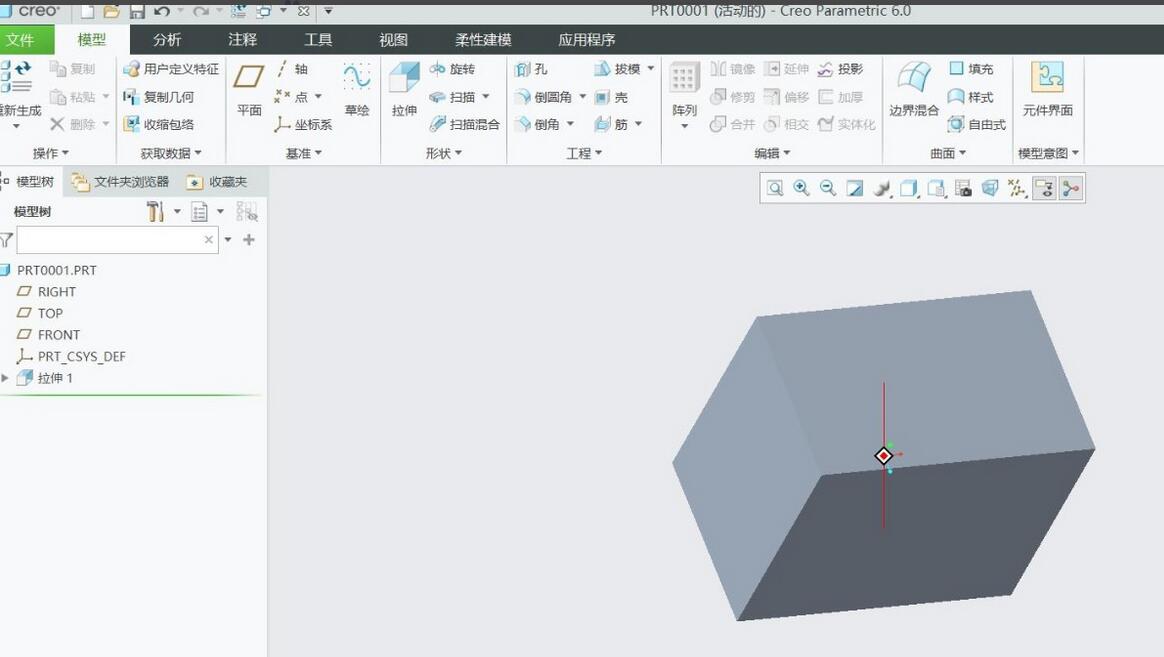Open the Pattern (阵列) dropdown arrow
Image resolution: width=1164 pixels, height=657 pixels.
684,127
